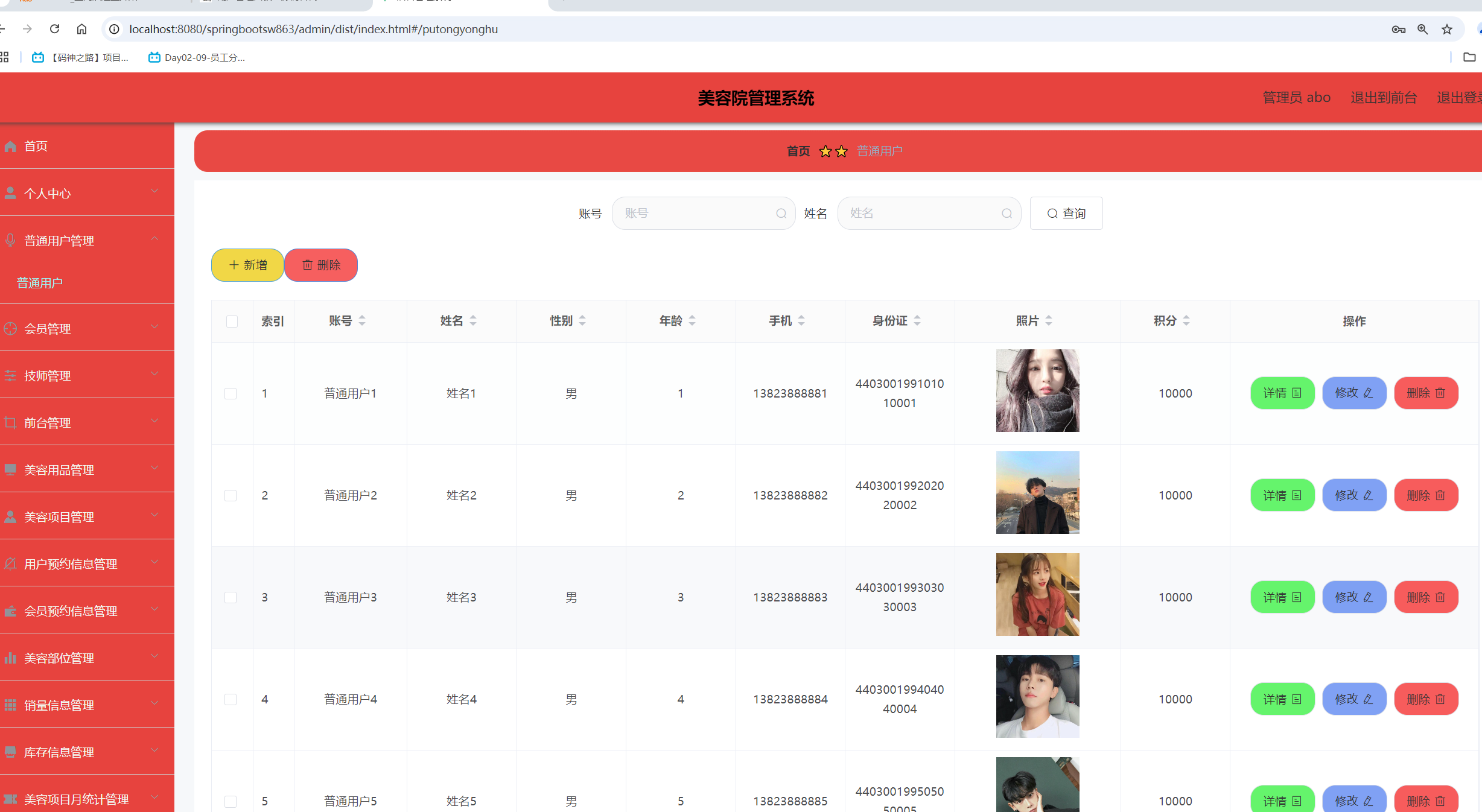Click the browser address bar URL
Viewport: 1482px width, 812px height.
pyautogui.click(x=314, y=29)
